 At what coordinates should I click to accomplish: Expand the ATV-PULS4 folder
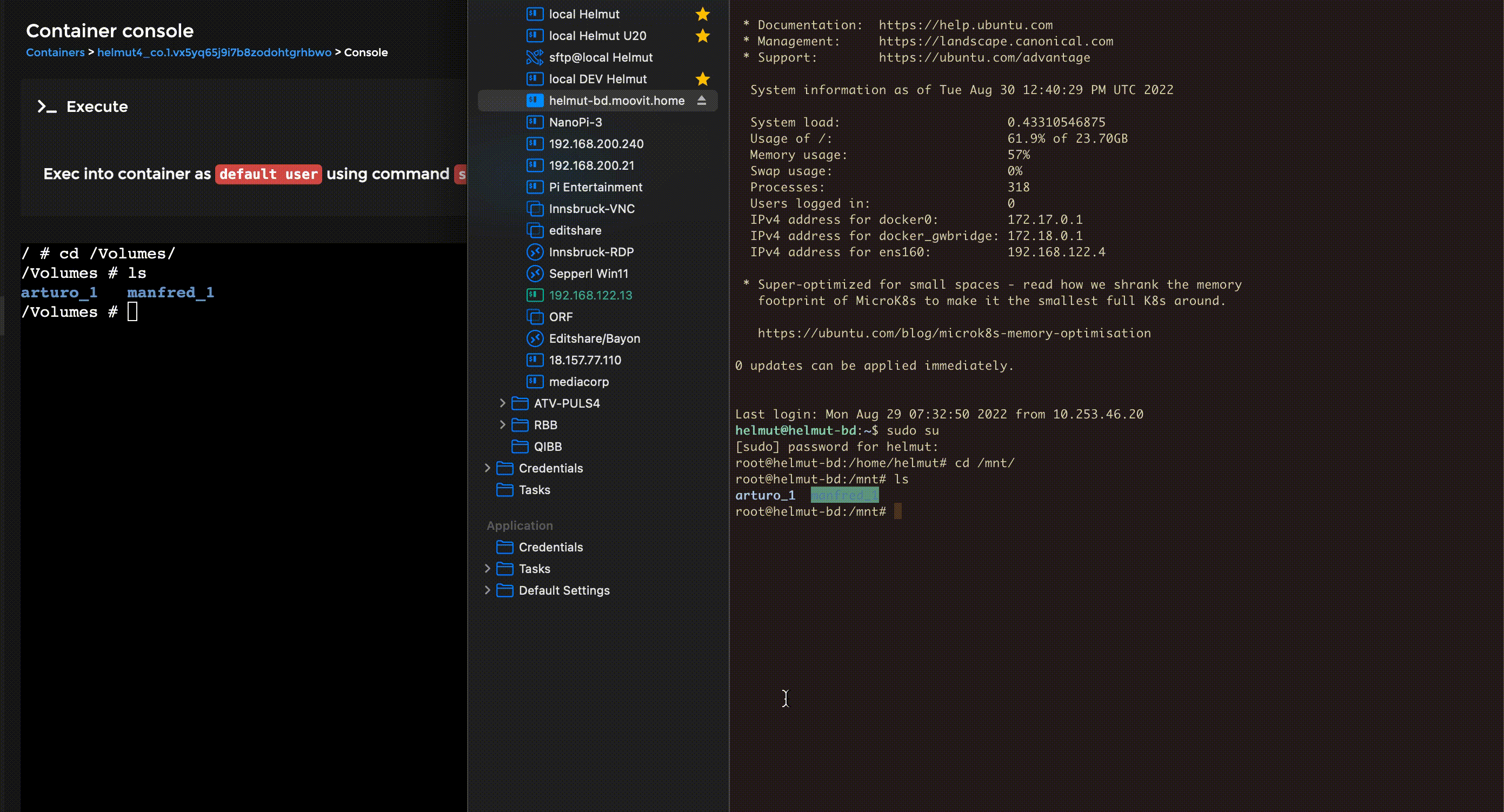tap(502, 403)
